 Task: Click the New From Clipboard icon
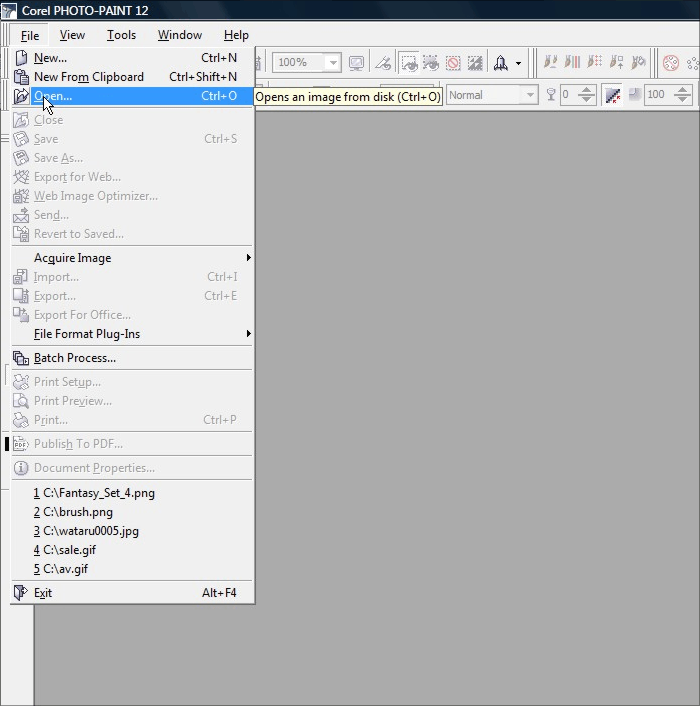[x=21, y=77]
